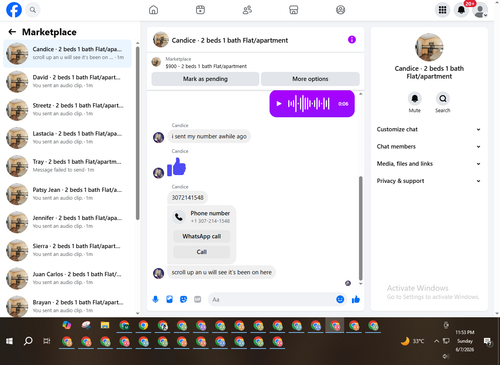Click the $900 Marketplace listing thumbnail
The height and width of the screenshot is (365, 500).
[156, 62]
